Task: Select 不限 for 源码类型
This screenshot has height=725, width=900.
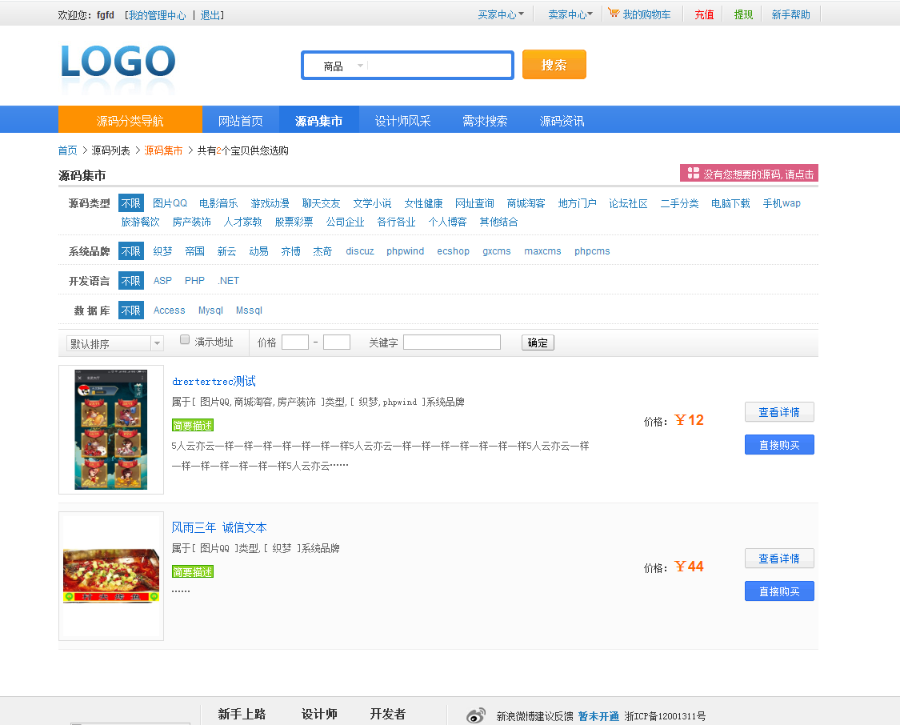Action: point(131,203)
